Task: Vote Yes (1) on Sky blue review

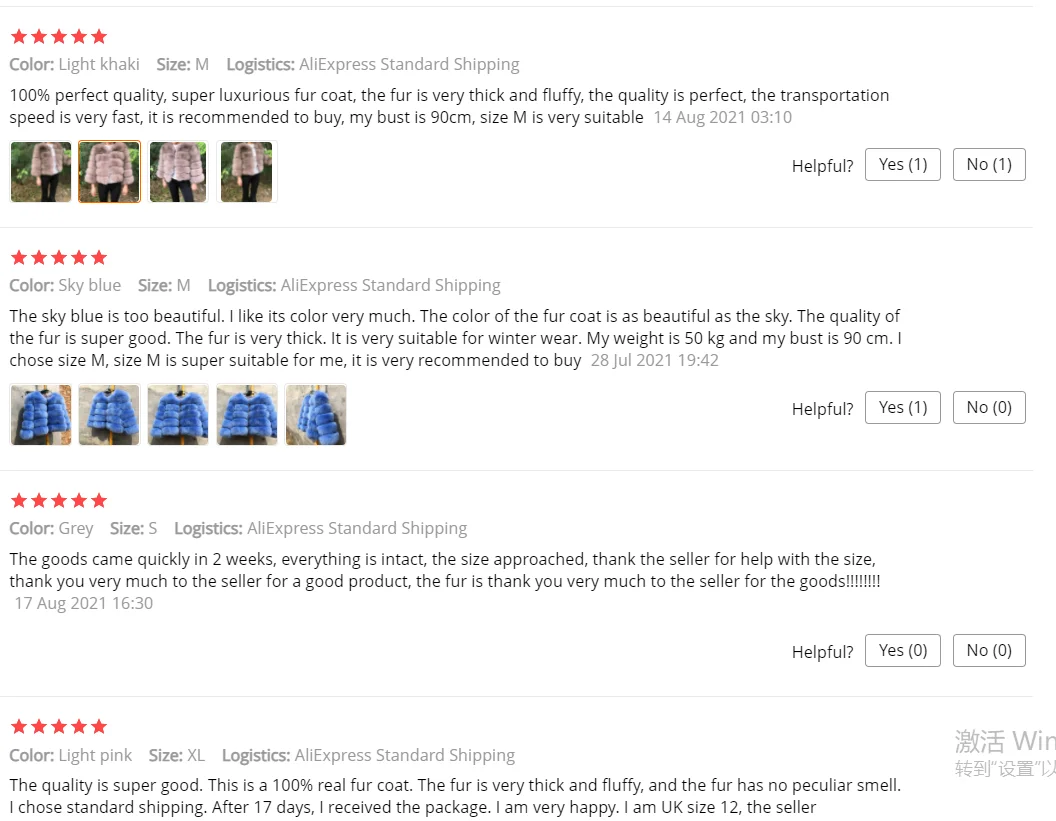Action: pyautogui.click(x=902, y=407)
